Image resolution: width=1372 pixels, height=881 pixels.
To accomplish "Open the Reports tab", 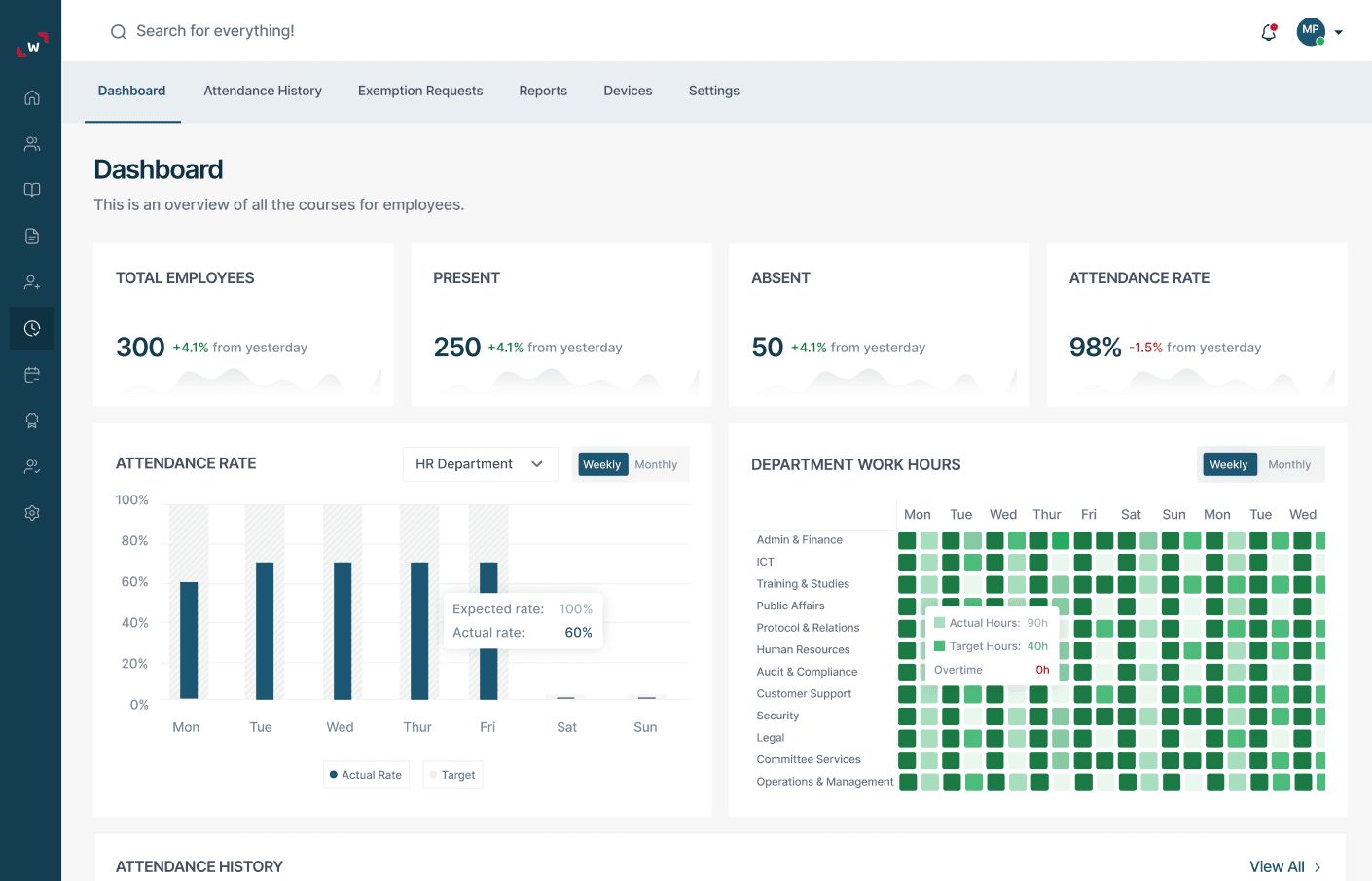I will click(543, 91).
